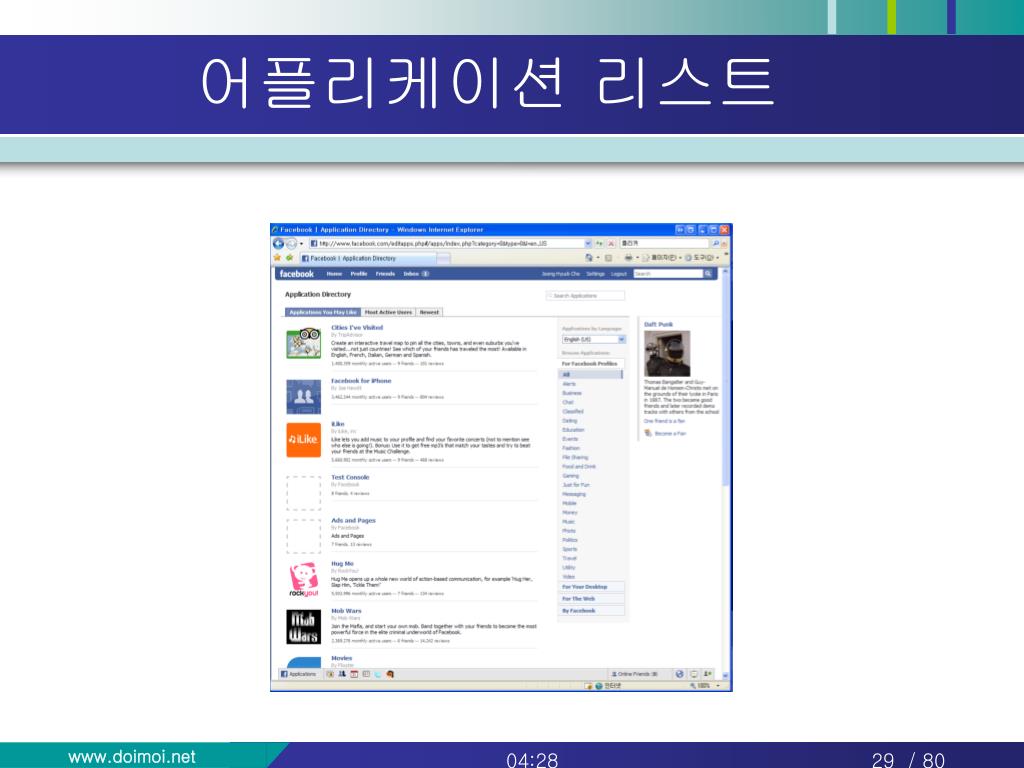Click the browser Back arrow button
Image resolution: width=1024 pixels, height=768 pixels.
(x=278, y=244)
